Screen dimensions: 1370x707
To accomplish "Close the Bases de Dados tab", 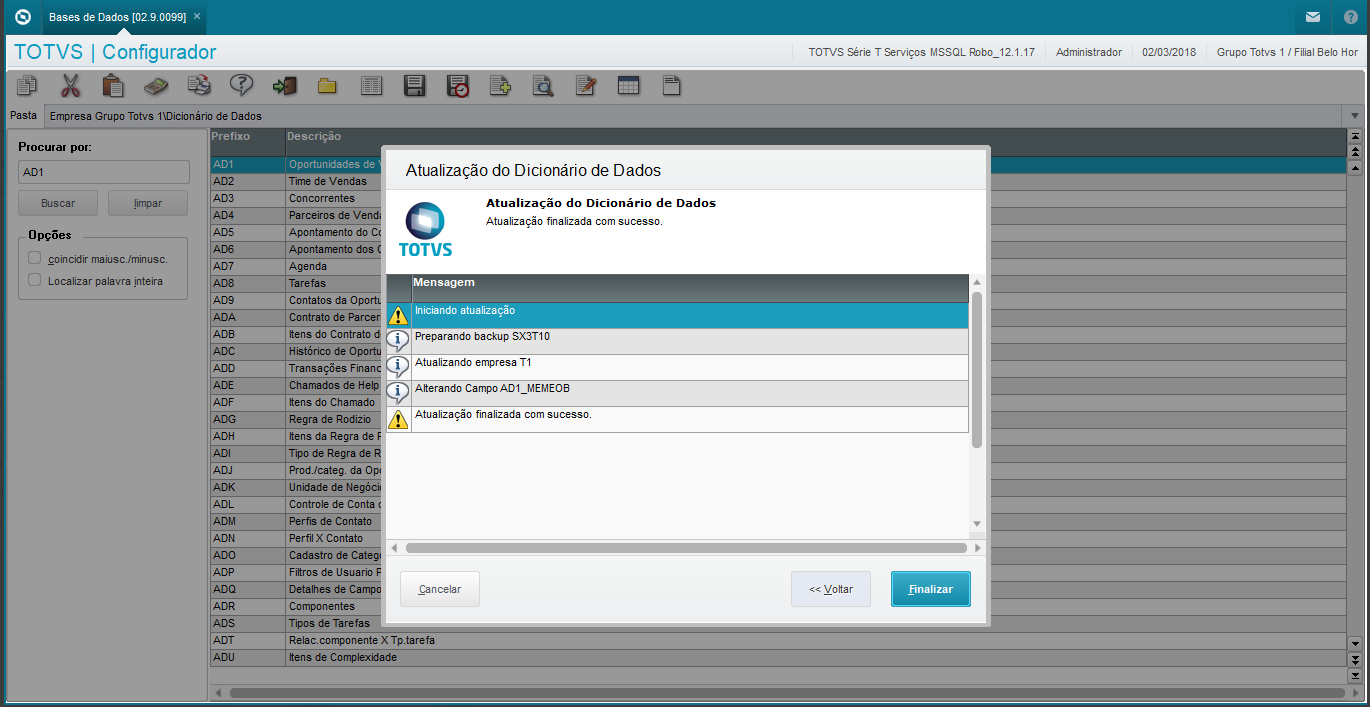I will coord(197,17).
